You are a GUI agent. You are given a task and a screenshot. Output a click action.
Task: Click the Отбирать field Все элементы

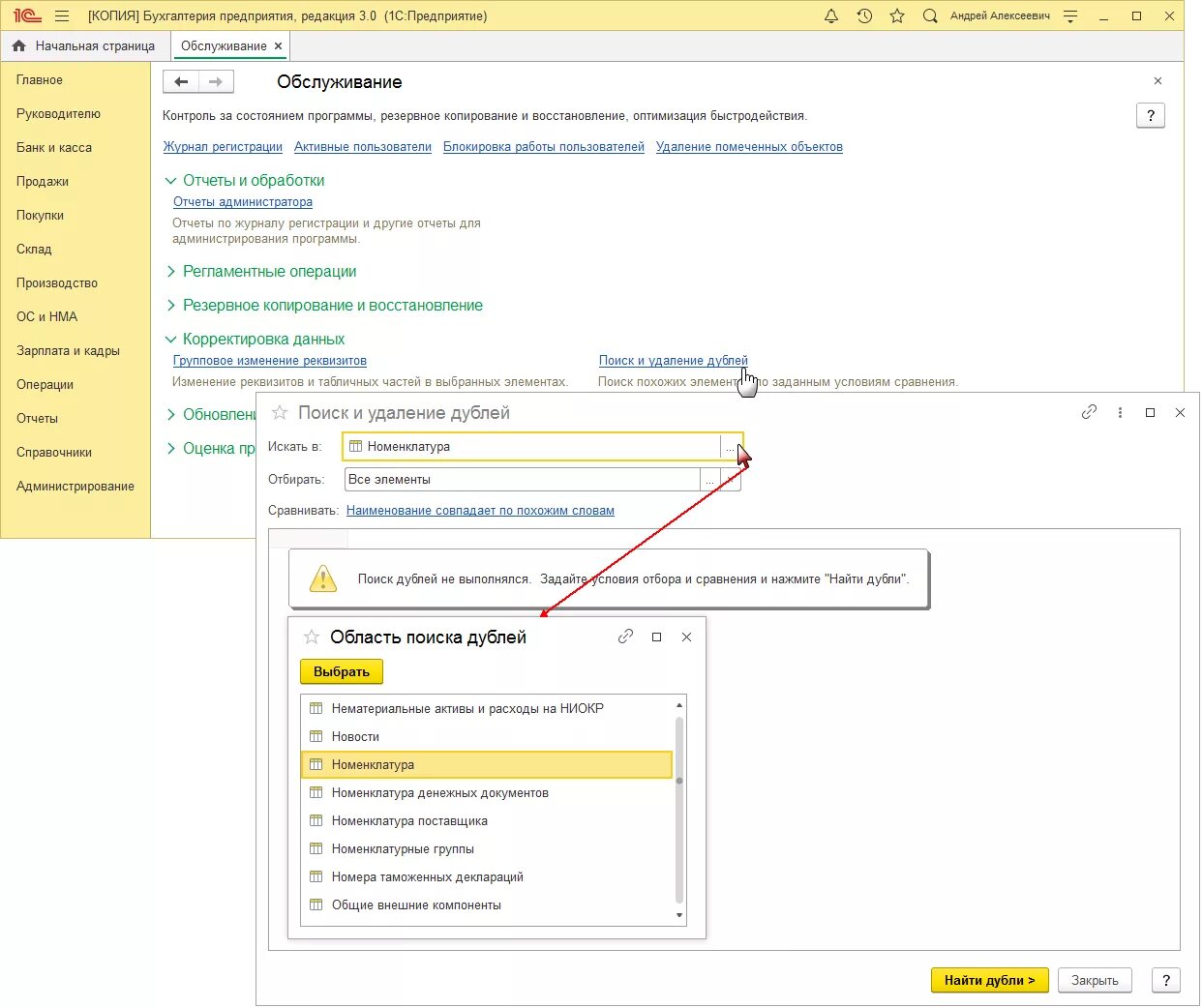(522, 480)
